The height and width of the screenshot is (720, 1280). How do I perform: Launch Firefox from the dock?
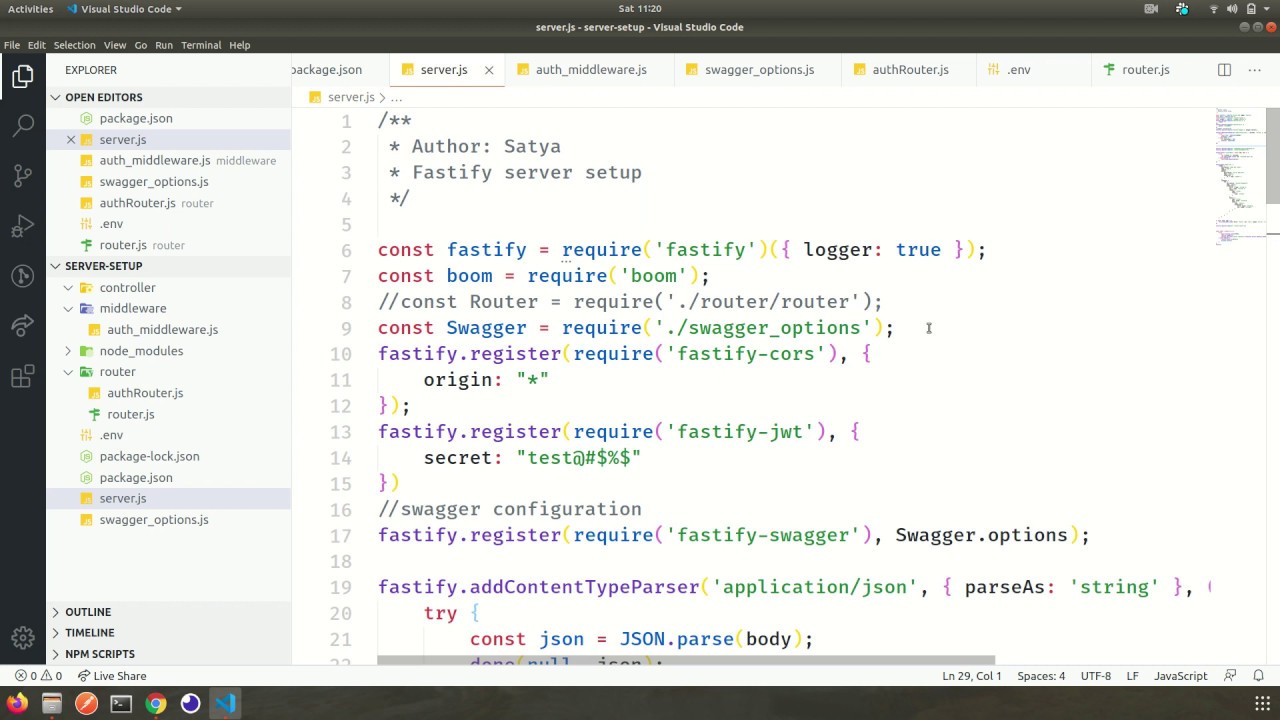tap(17, 703)
